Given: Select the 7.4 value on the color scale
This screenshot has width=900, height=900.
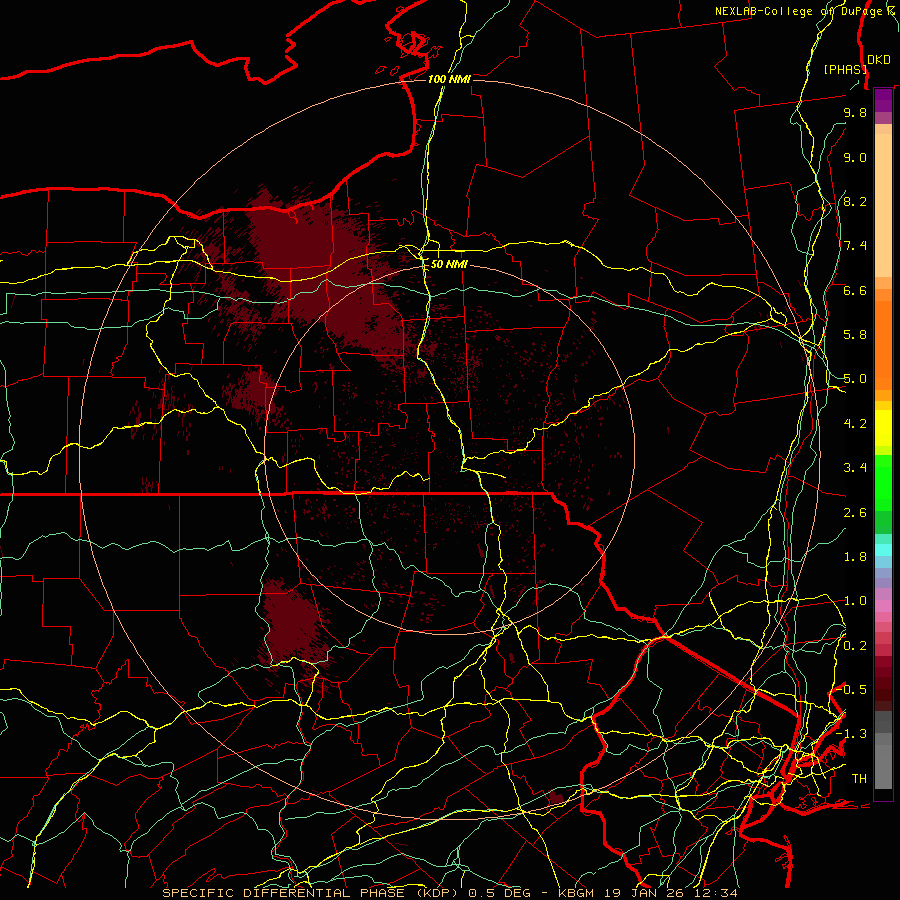Looking at the screenshot, I should (x=855, y=246).
